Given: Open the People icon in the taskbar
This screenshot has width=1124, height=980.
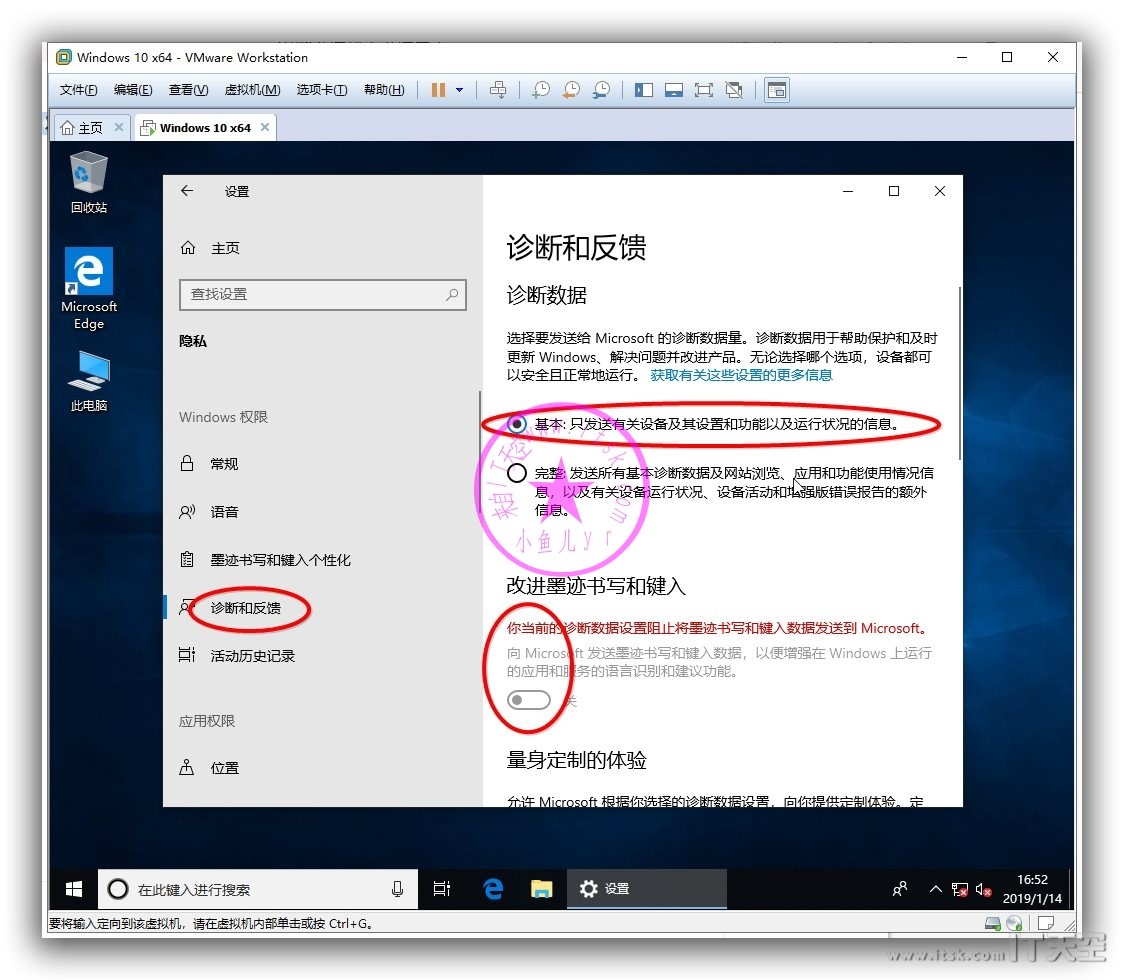Looking at the screenshot, I should (x=900, y=889).
